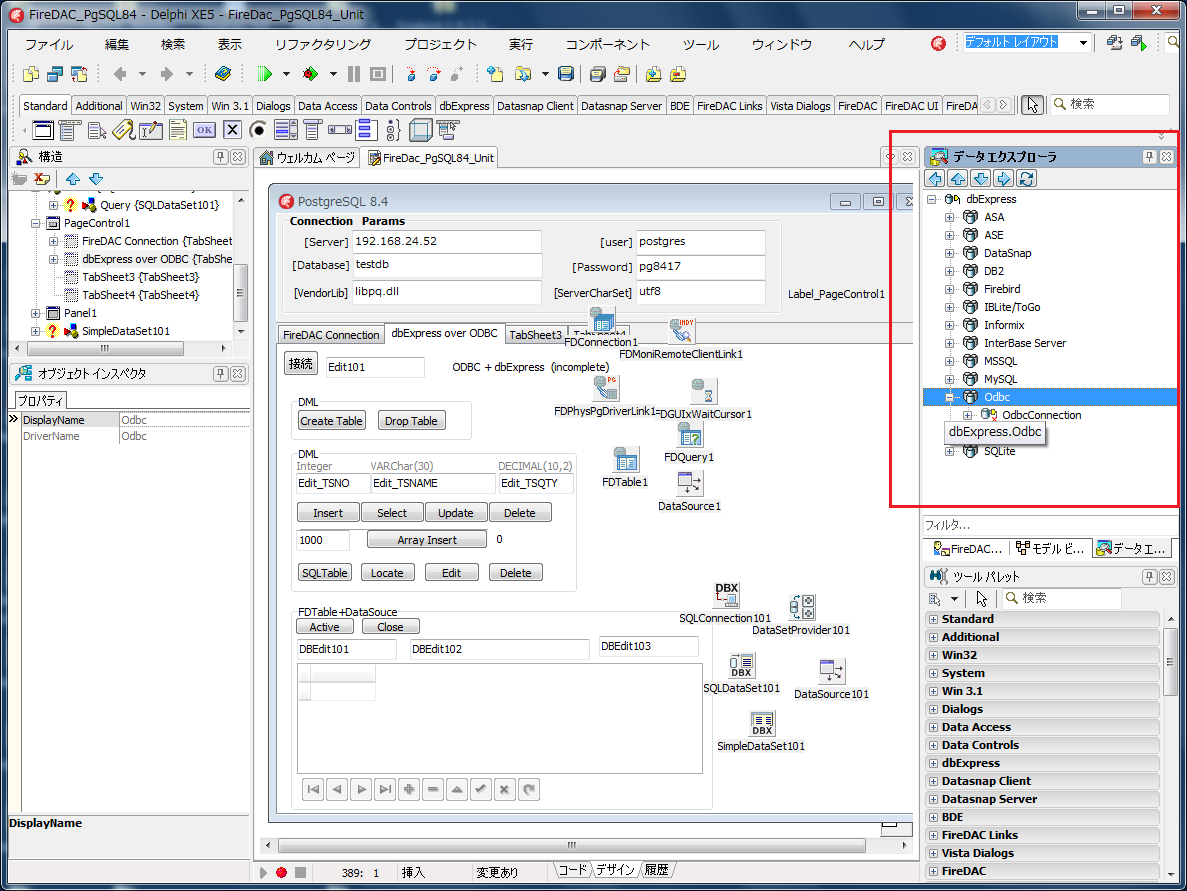Open help via the blue book icon
The image size is (1187, 891).
(x=223, y=74)
